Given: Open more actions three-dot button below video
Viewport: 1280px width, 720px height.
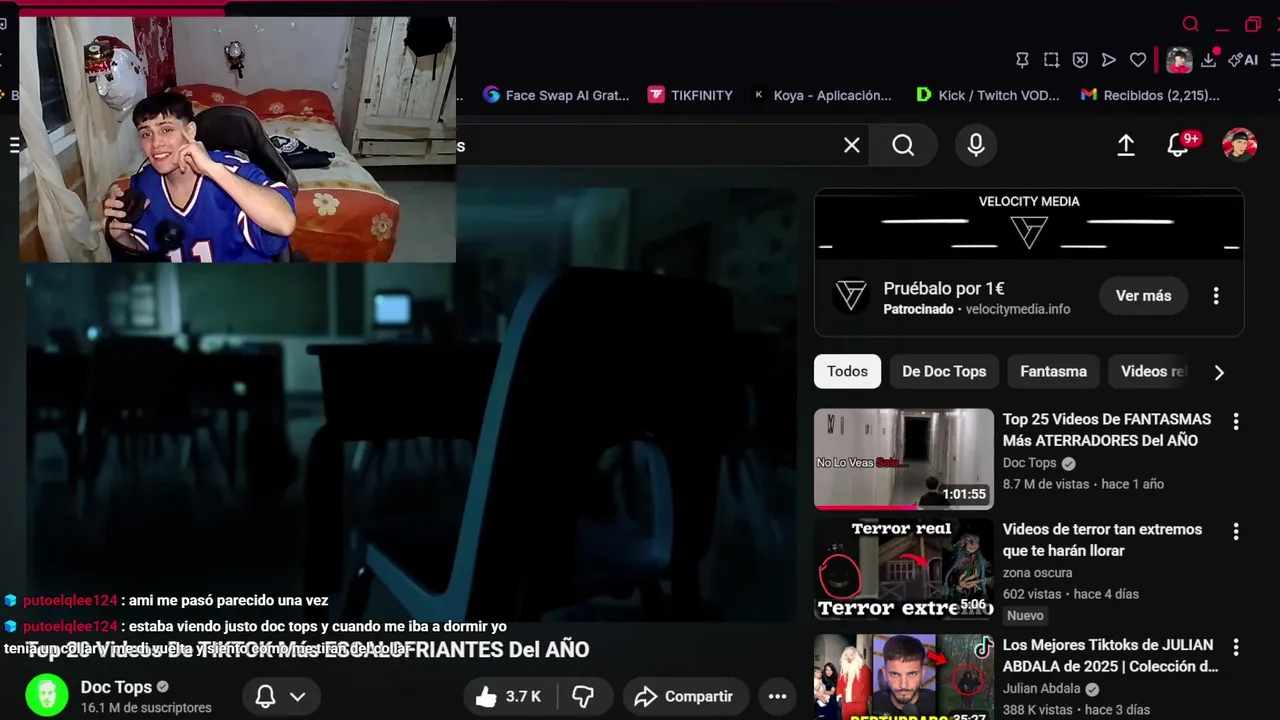Looking at the screenshot, I should 777,697.
